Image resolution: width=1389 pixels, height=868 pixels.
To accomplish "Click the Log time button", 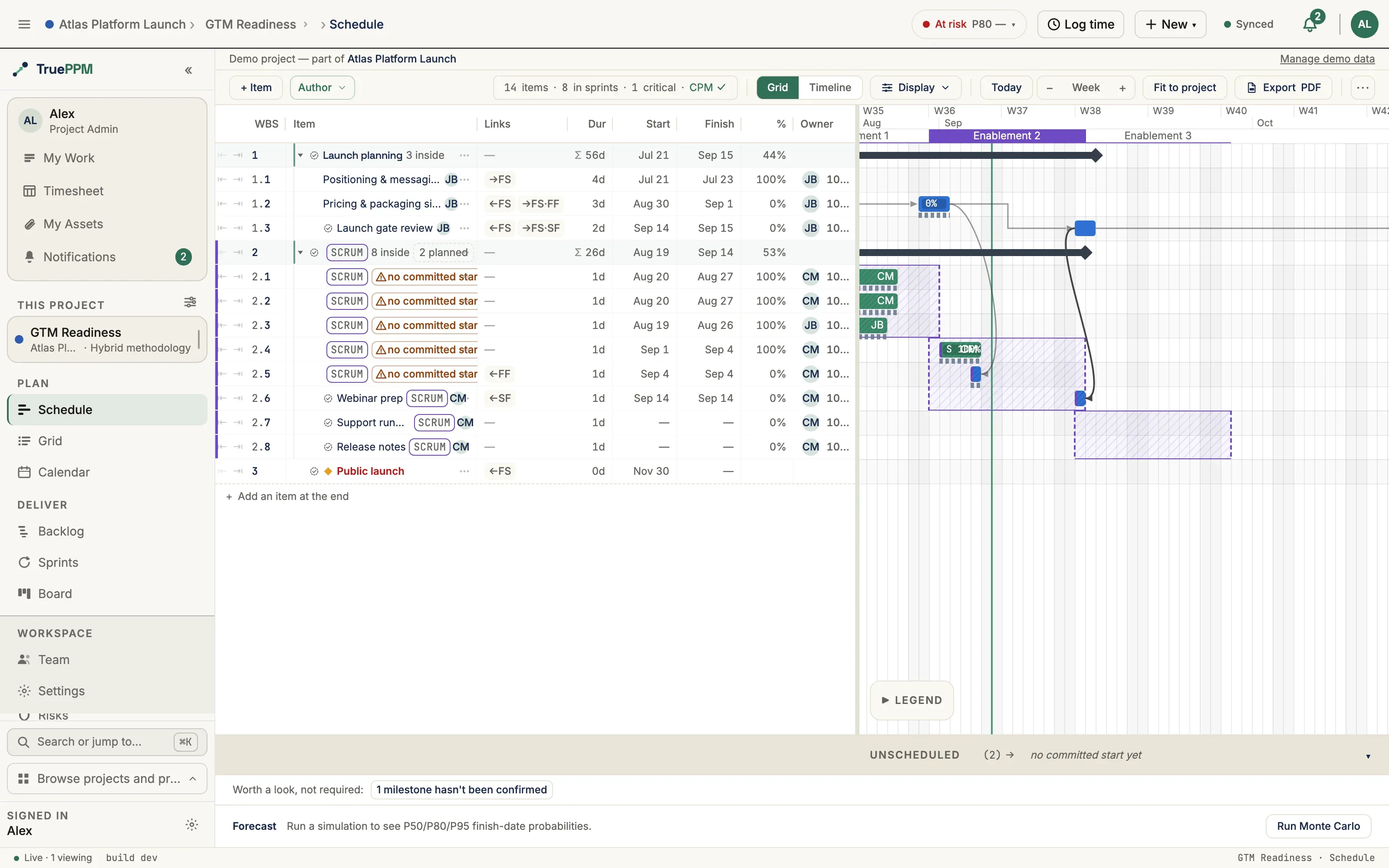I will pyautogui.click(x=1080, y=24).
